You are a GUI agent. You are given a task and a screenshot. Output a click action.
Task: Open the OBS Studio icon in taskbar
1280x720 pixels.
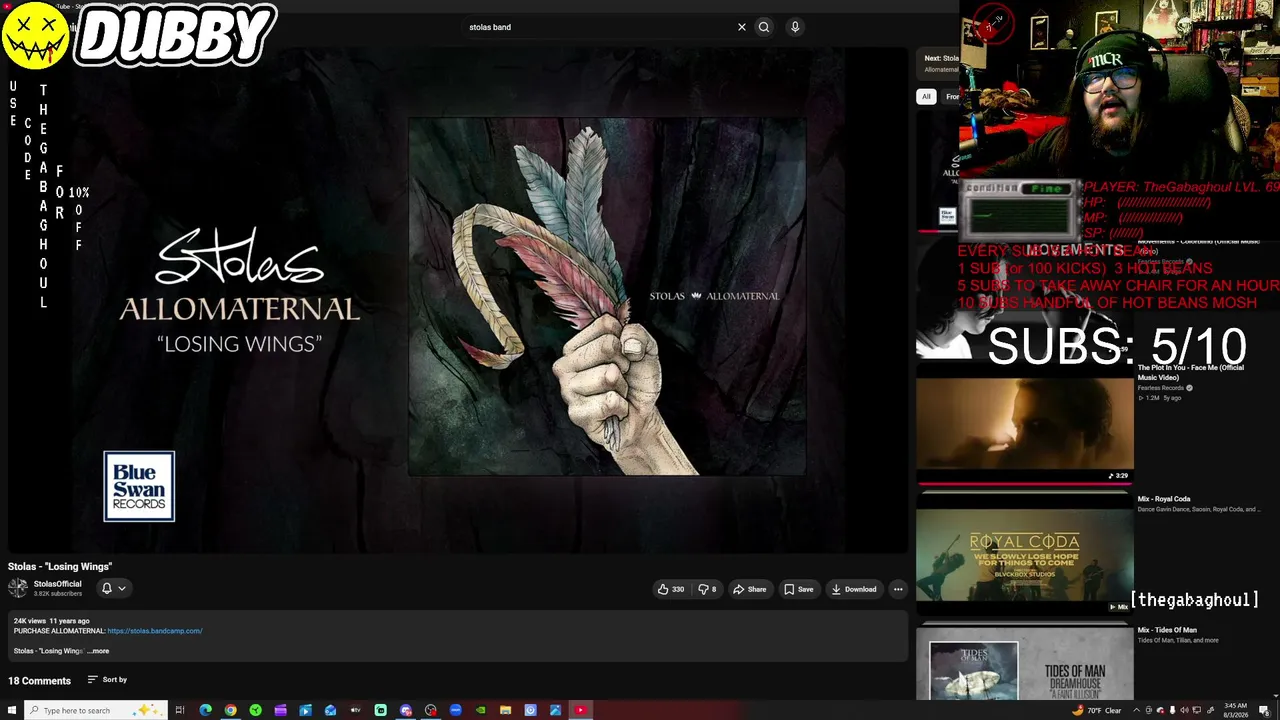coord(430,710)
